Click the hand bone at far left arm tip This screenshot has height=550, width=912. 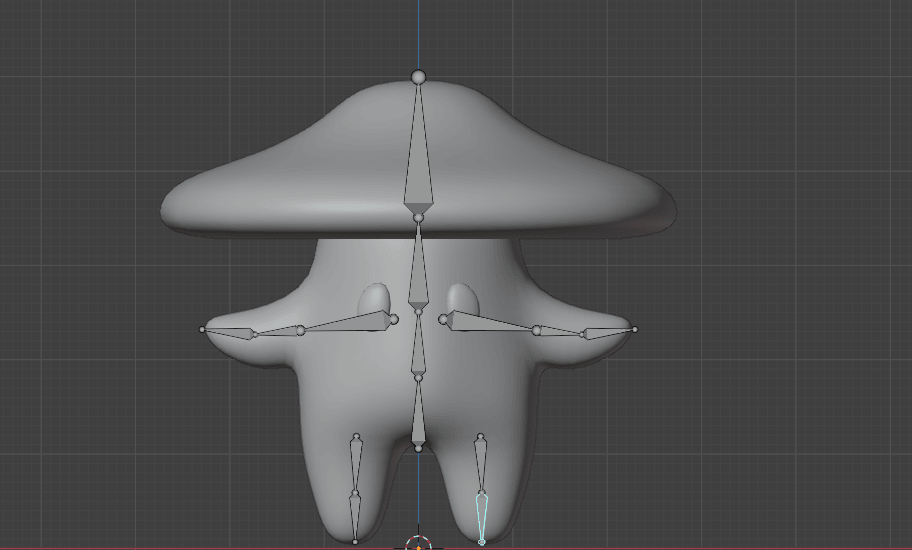(225, 331)
